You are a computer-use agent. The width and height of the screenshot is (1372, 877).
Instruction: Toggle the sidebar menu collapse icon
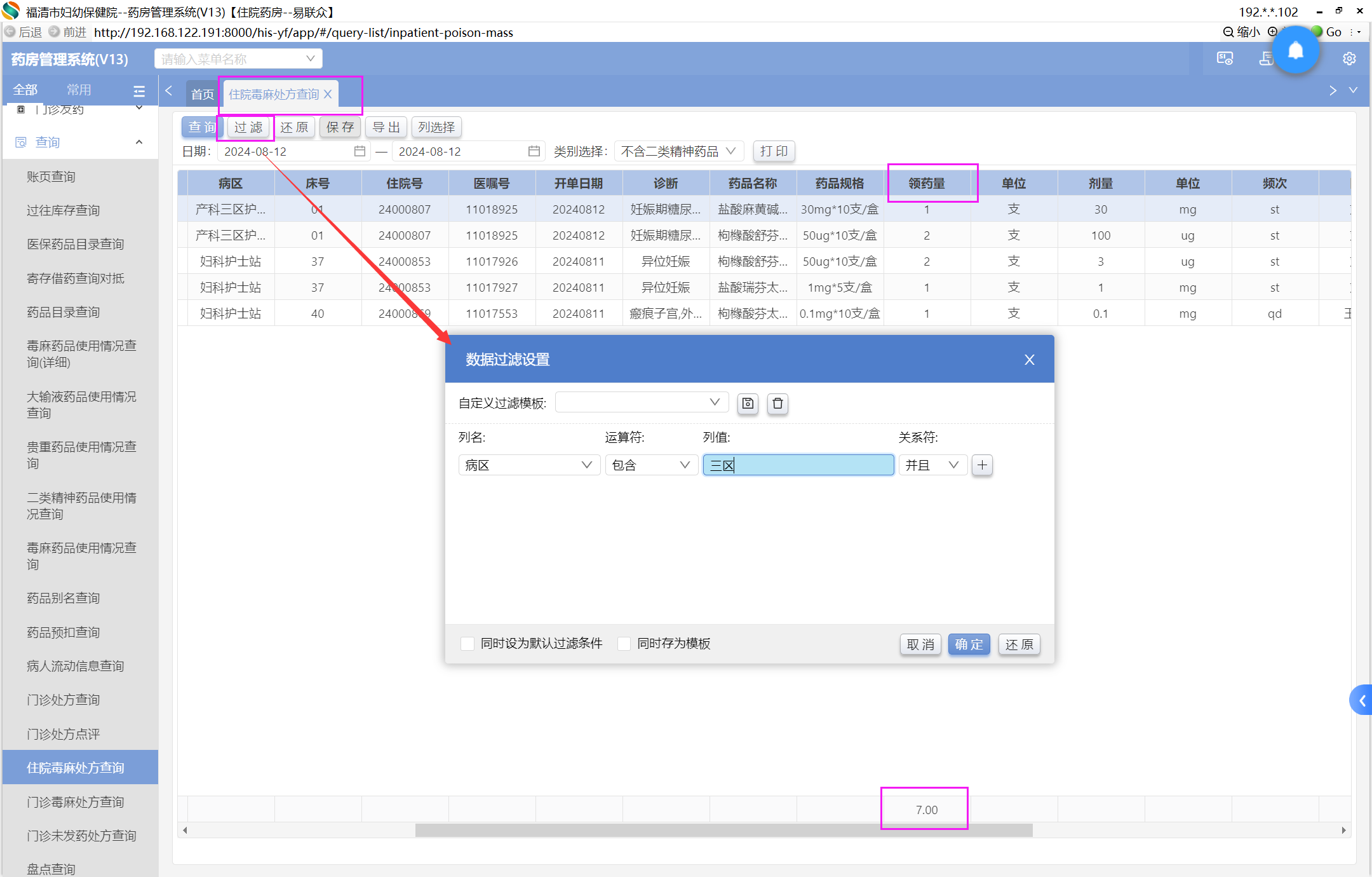click(139, 91)
